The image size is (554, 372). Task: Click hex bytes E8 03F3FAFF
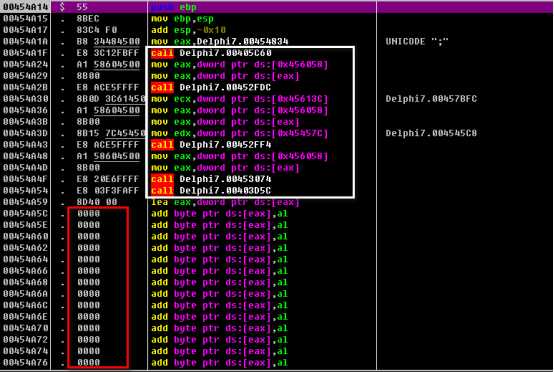tap(108, 190)
